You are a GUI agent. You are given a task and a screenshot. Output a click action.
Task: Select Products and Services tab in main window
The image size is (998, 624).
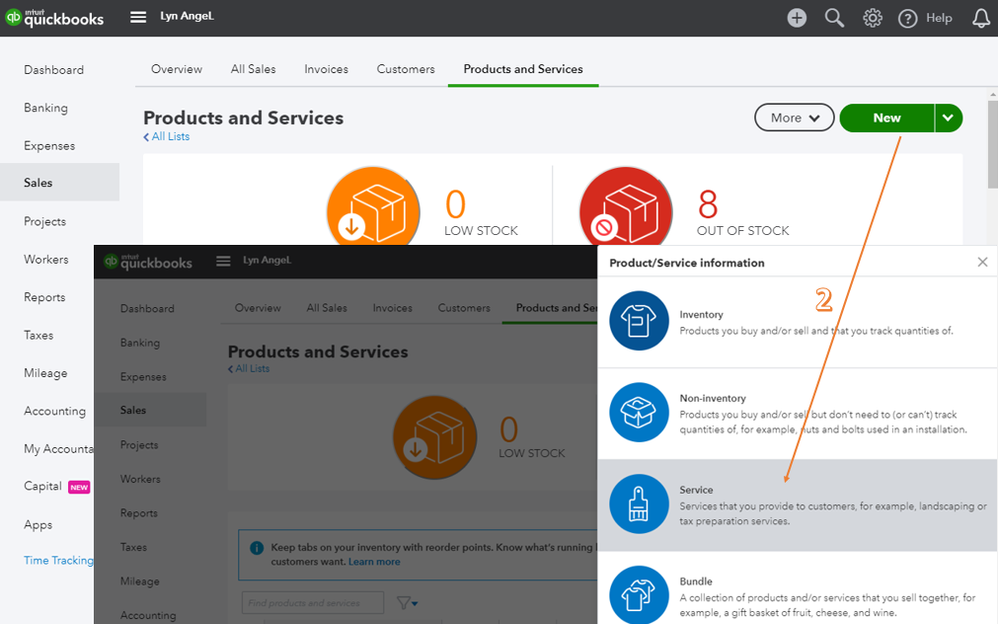pos(523,69)
